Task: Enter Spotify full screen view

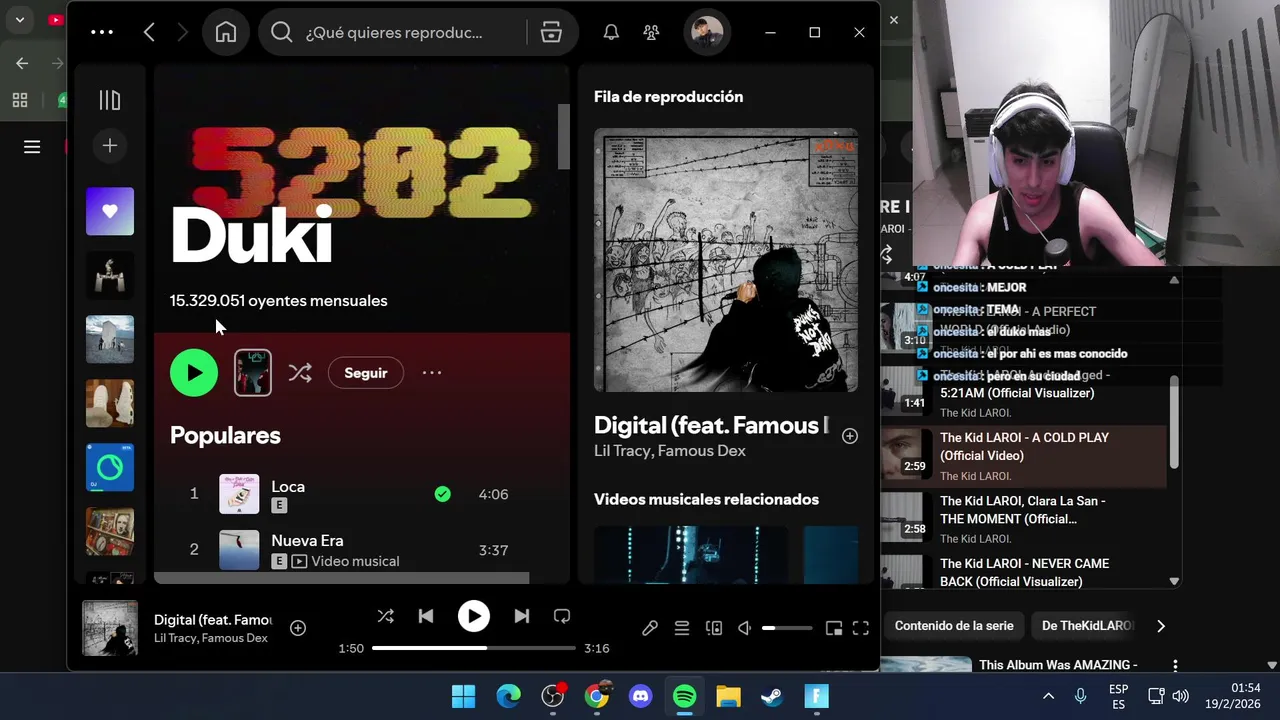Action: pyautogui.click(x=861, y=628)
